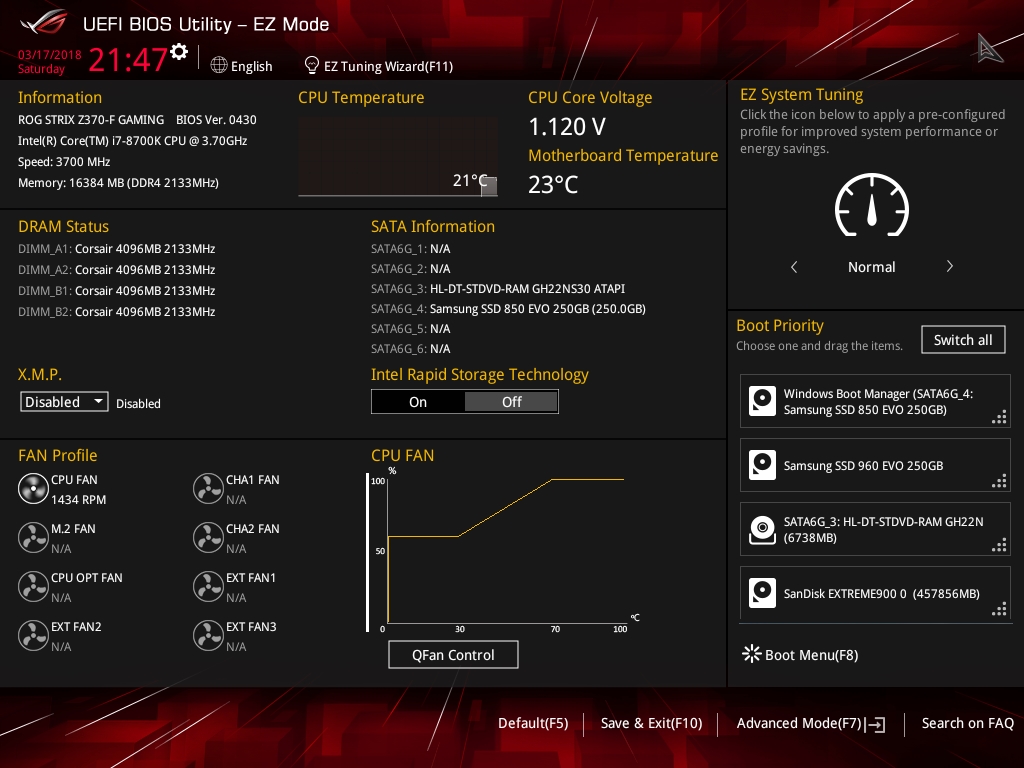1024x768 pixels.
Task: Click the 03/17/2018 Saturday date
Action: point(50,61)
